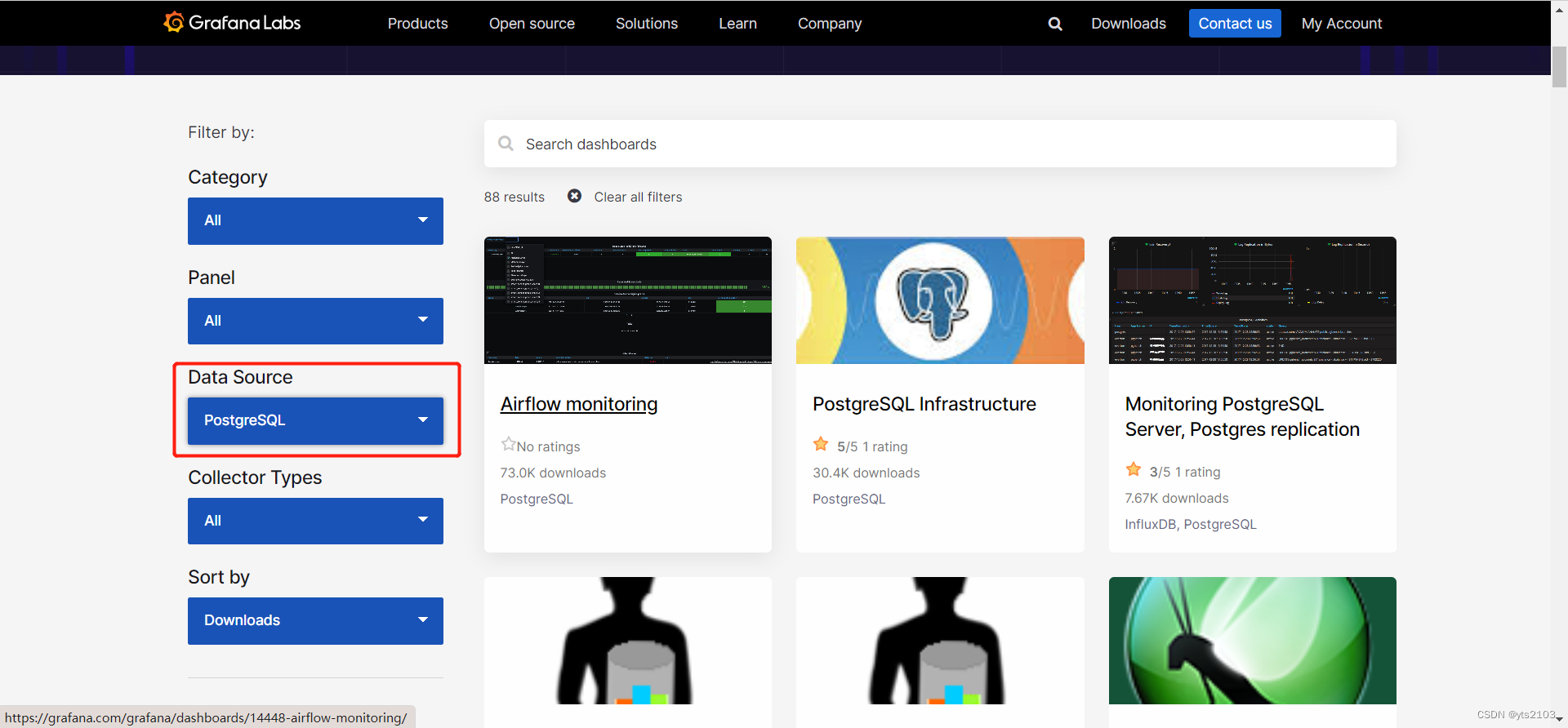
Task: Open the Open source menu
Action: [532, 24]
